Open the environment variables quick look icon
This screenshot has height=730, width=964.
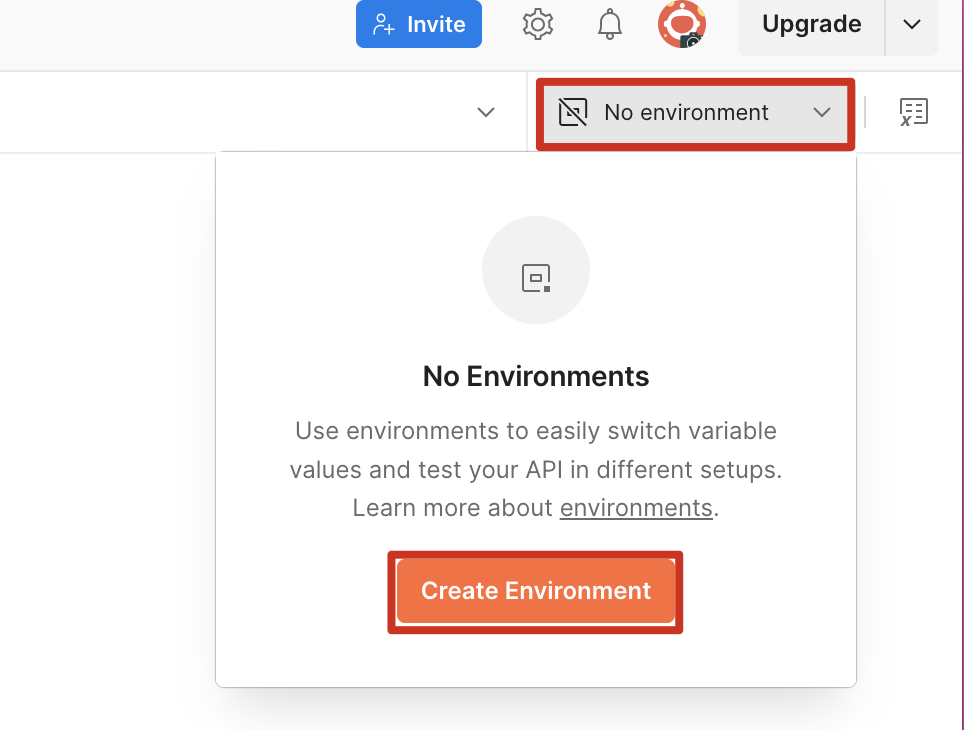point(913,112)
